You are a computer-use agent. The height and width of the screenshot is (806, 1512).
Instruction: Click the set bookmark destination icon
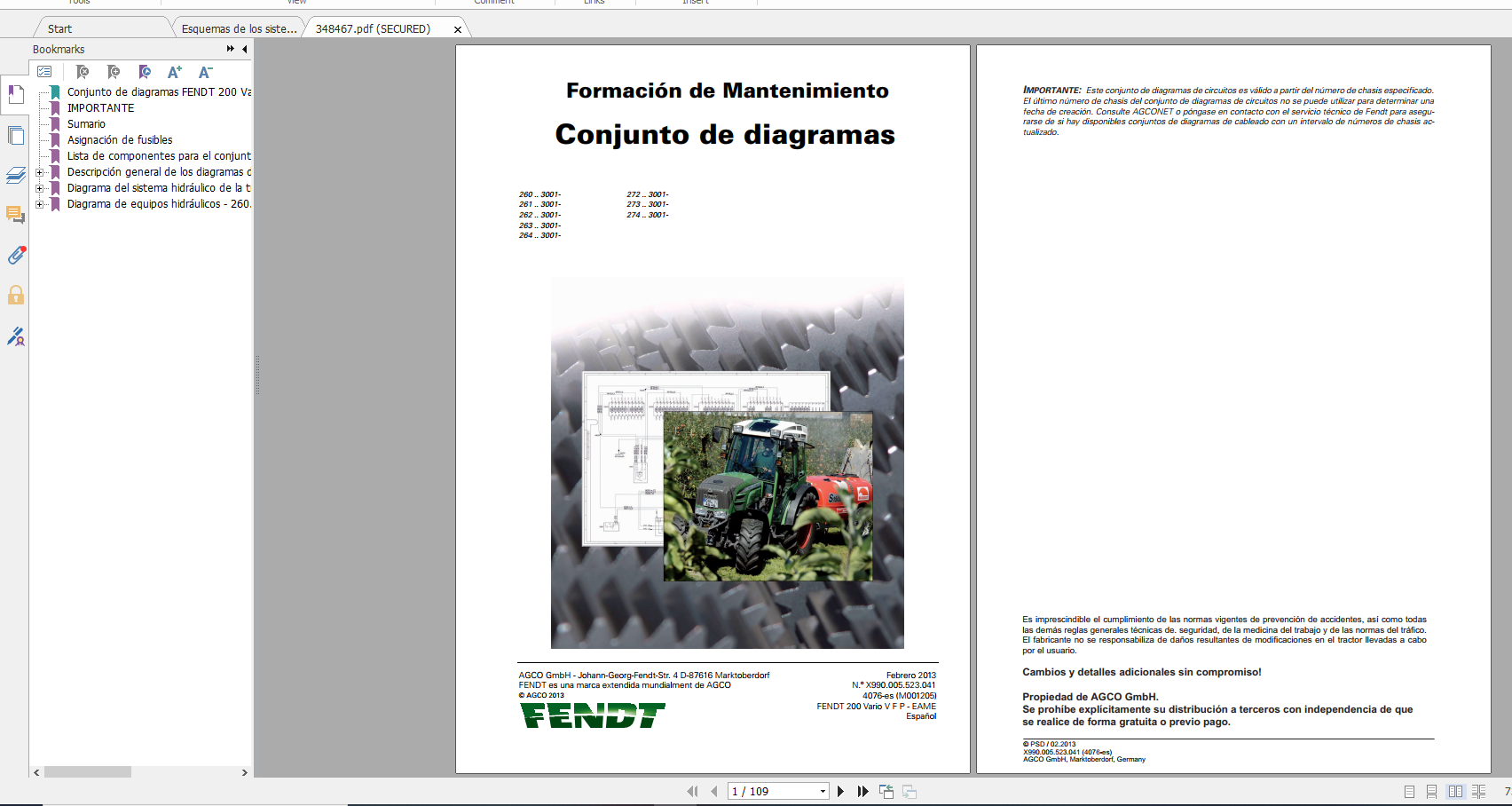click(145, 72)
